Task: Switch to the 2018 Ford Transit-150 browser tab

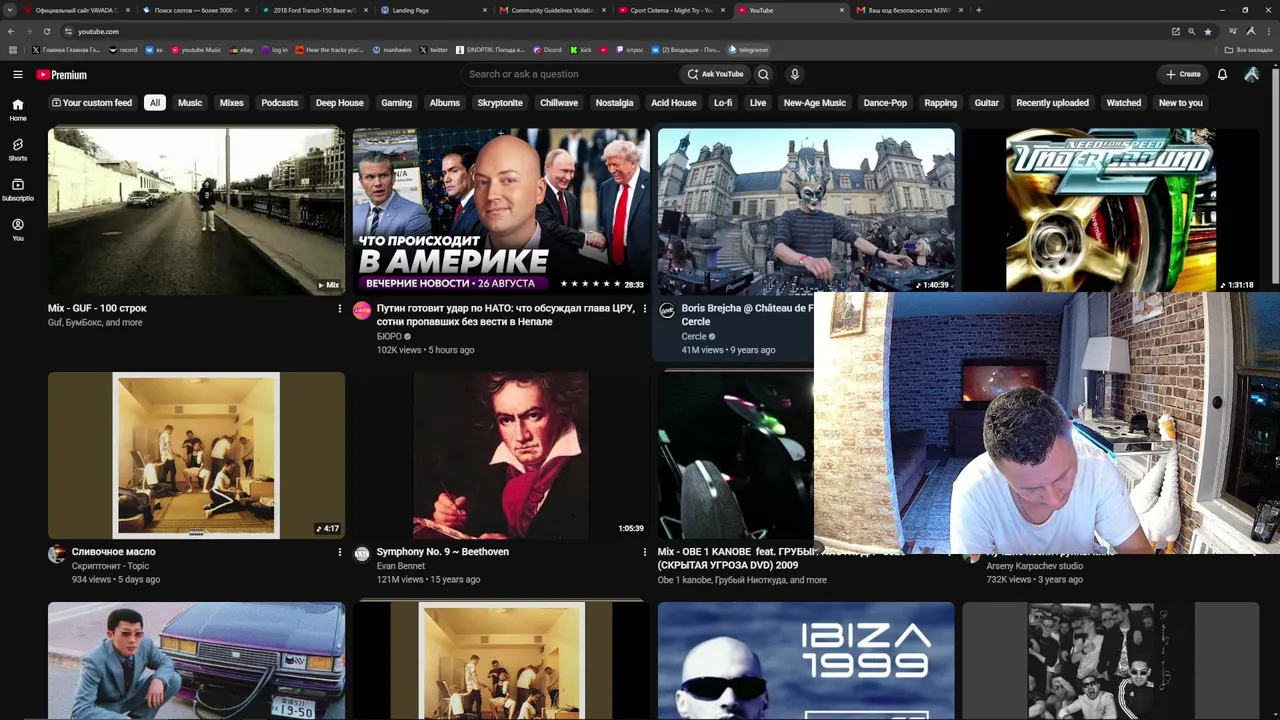Action: [x=314, y=10]
